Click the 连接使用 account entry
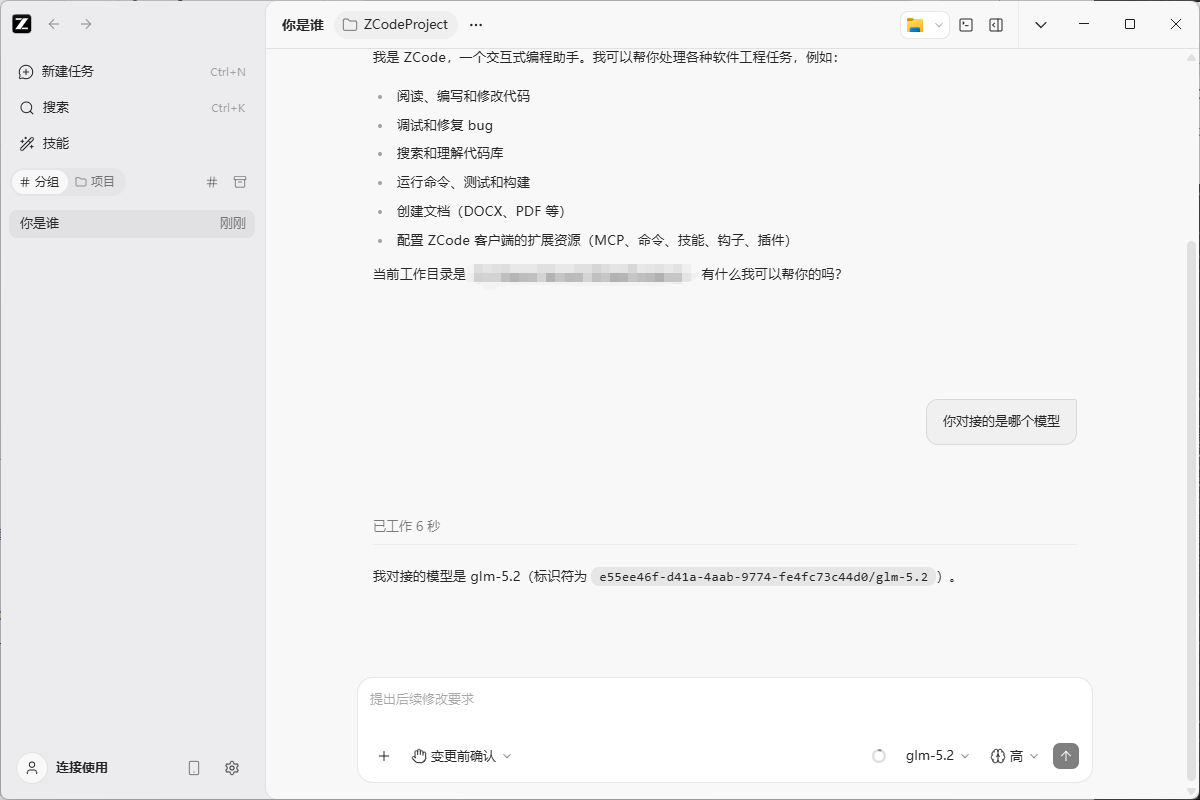The height and width of the screenshot is (800, 1200). (x=65, y=768)
